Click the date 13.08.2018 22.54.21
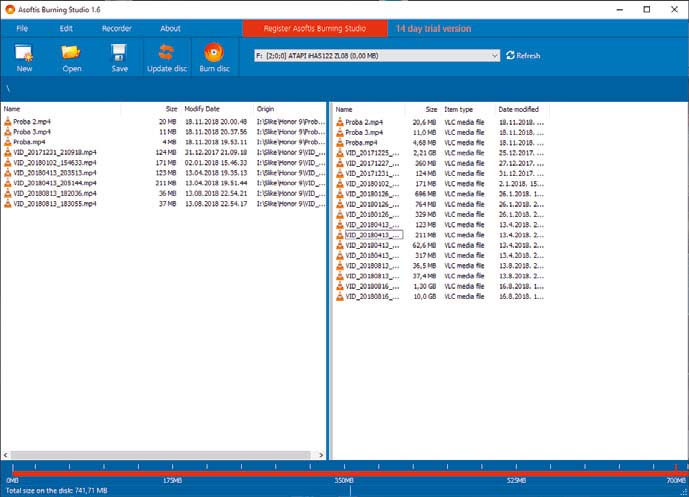Viewport: 689px width, 497px height. point(216,193)
